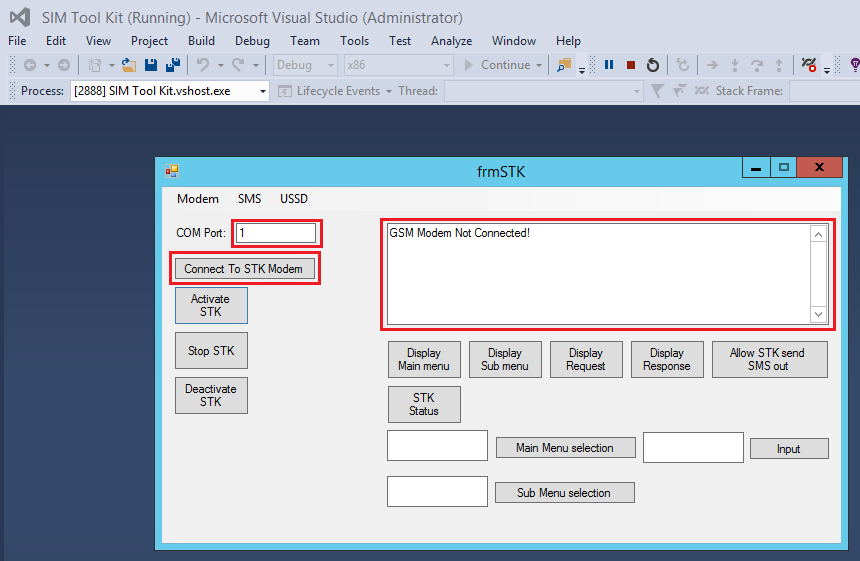Restart the debugging session
The height and width of the screenshot is (561, 860).
[653, 65]
